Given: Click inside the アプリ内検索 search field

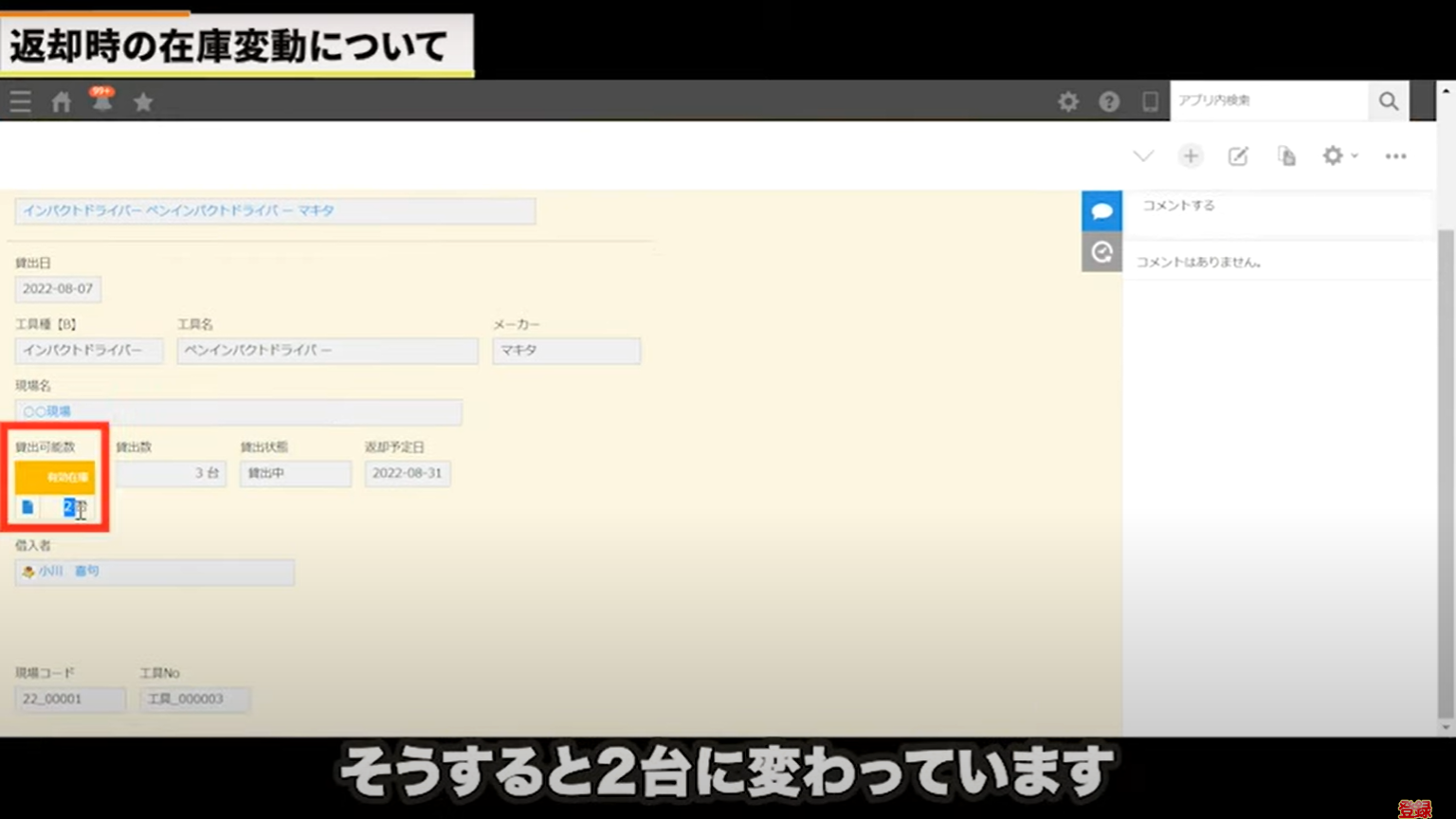Looking at the screenshot, I should point(1270,100).
